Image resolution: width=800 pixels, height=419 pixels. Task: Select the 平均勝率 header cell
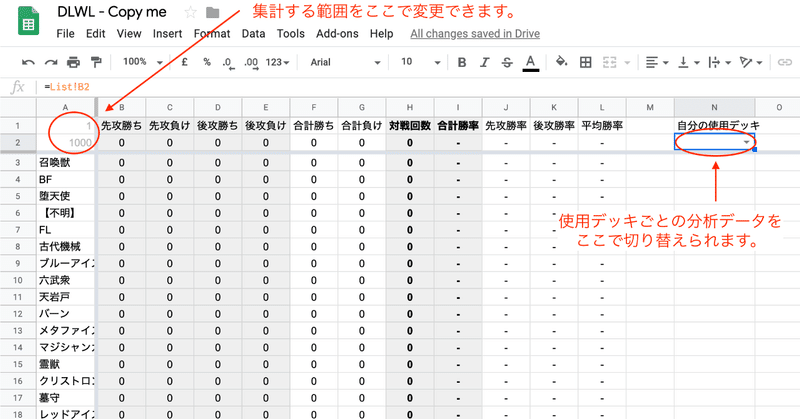coord(602,126)
